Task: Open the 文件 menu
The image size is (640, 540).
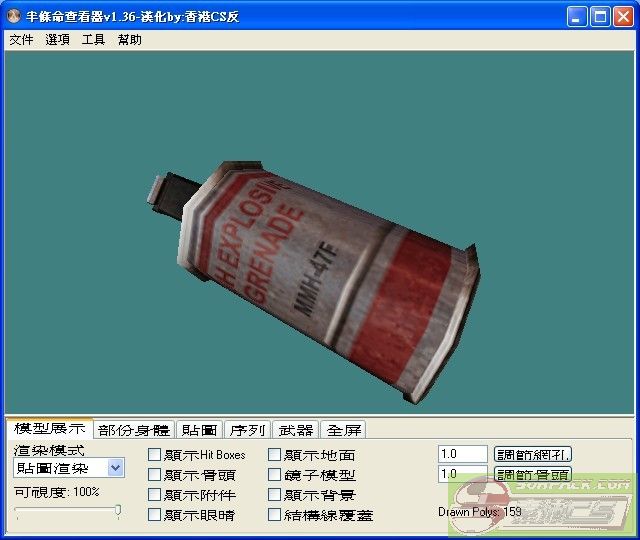Action: 21,40
